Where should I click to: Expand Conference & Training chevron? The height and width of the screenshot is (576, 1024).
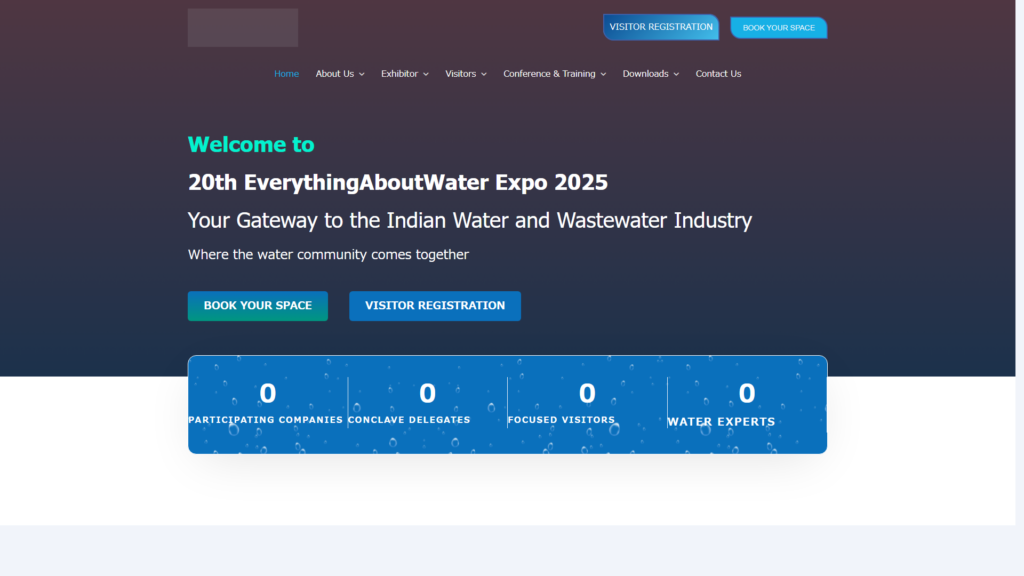[603, 74]
